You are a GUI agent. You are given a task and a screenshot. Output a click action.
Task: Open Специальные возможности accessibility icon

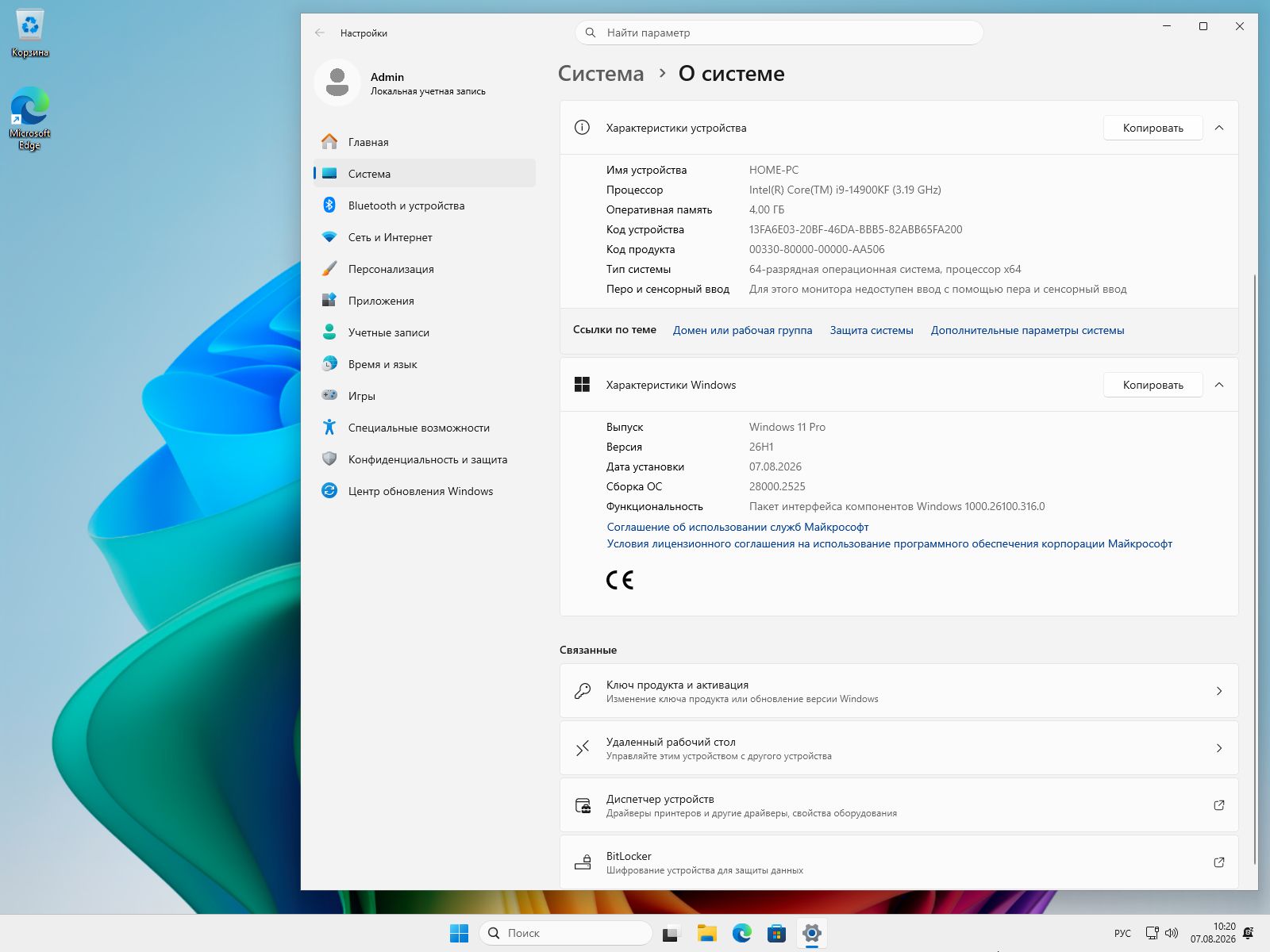click(x=329, y=428)
